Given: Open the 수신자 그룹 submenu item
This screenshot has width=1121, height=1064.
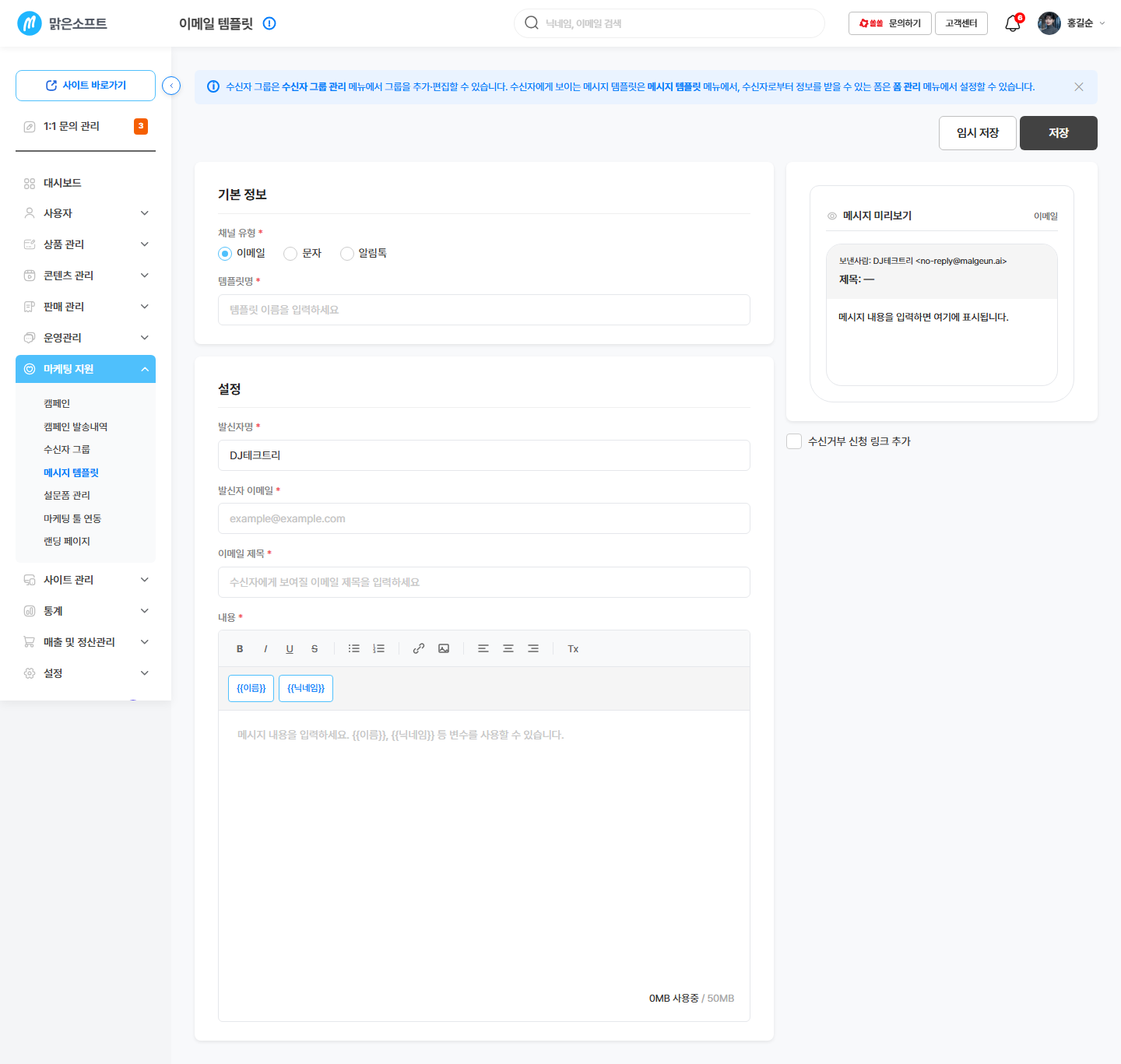Looking at the screenshot, I should (67, 449).
